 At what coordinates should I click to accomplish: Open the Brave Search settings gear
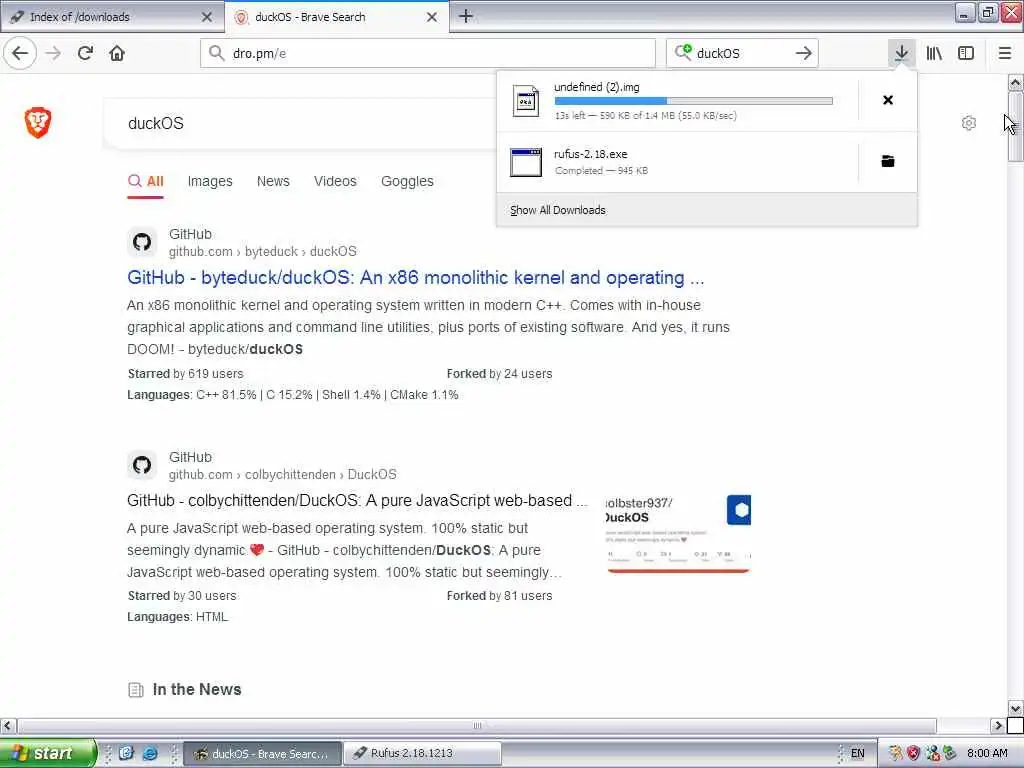tap(968, 123)
